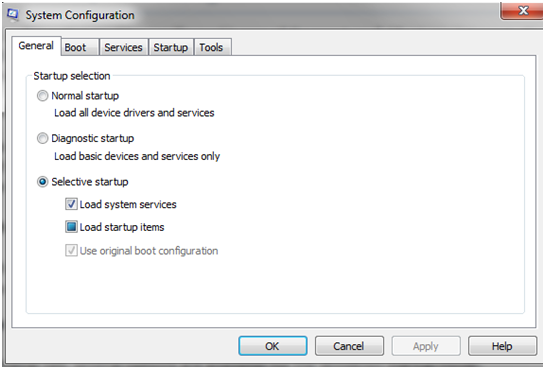Switch to the General tab

click(36, 46)
